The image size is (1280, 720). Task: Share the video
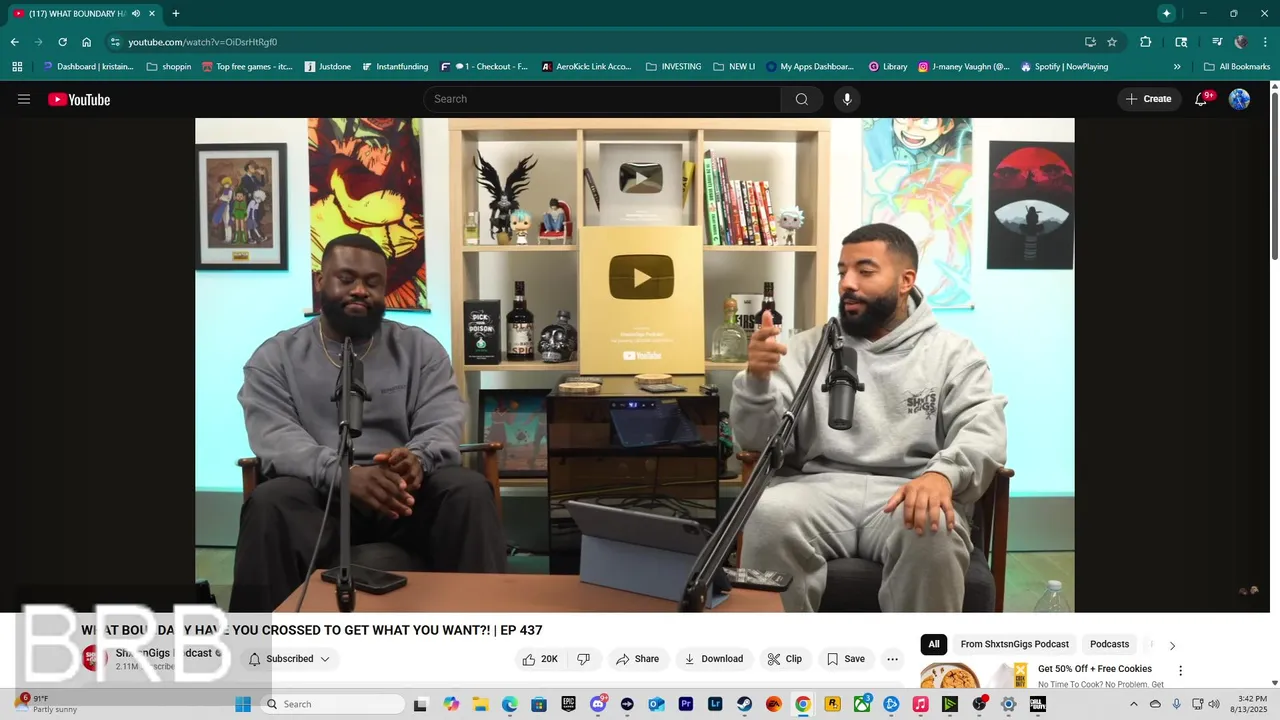pyautogui.click(x=637, y=659)
